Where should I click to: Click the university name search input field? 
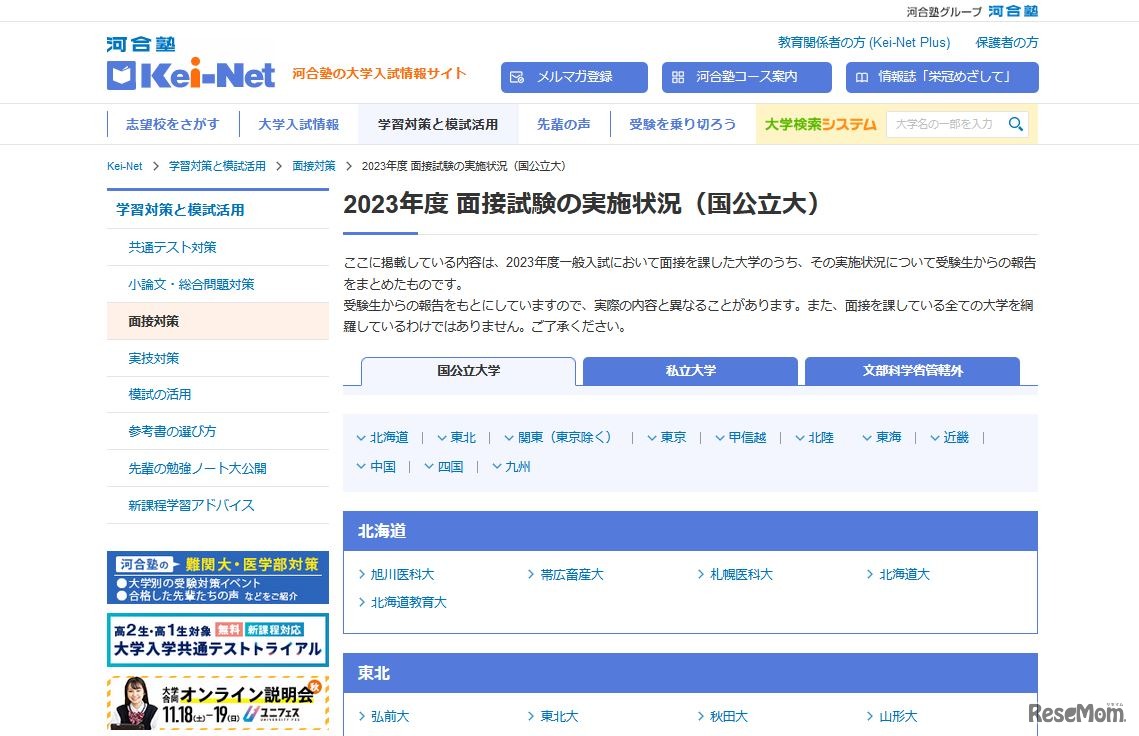[x=945, y=124]
